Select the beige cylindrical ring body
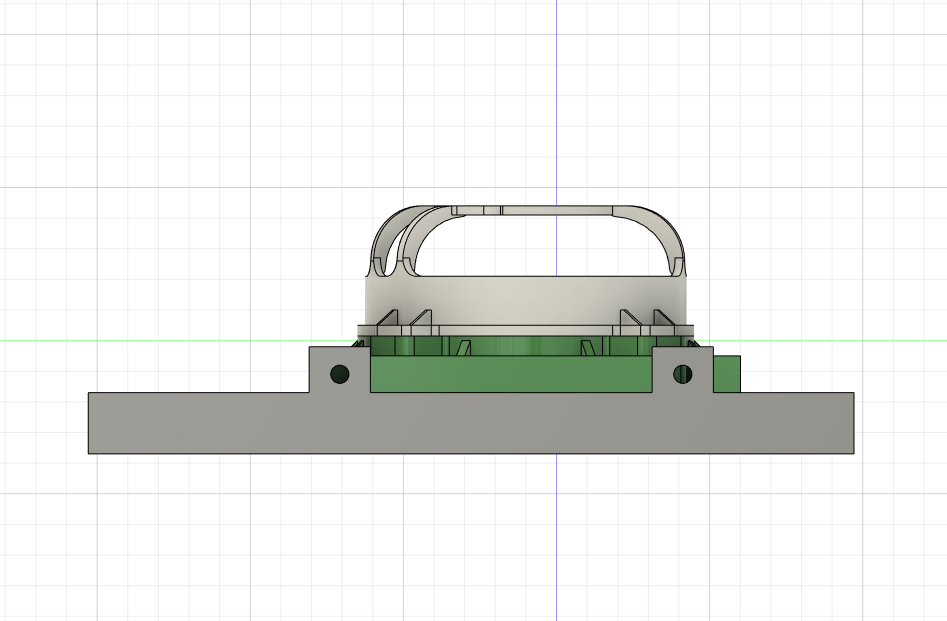The image size is (947, 621). tap(525, 301)
